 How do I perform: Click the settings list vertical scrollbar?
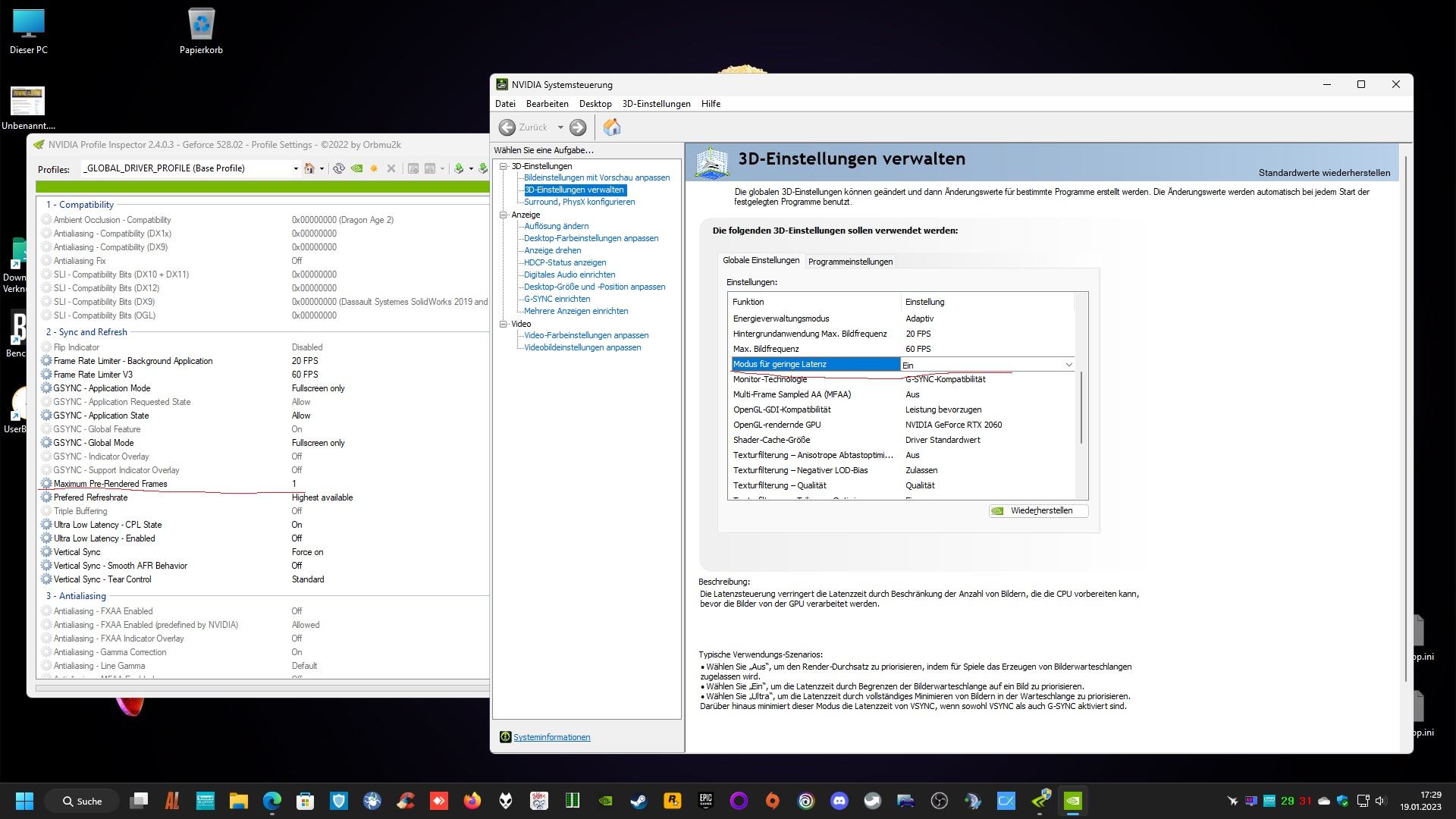(1081, 408)
